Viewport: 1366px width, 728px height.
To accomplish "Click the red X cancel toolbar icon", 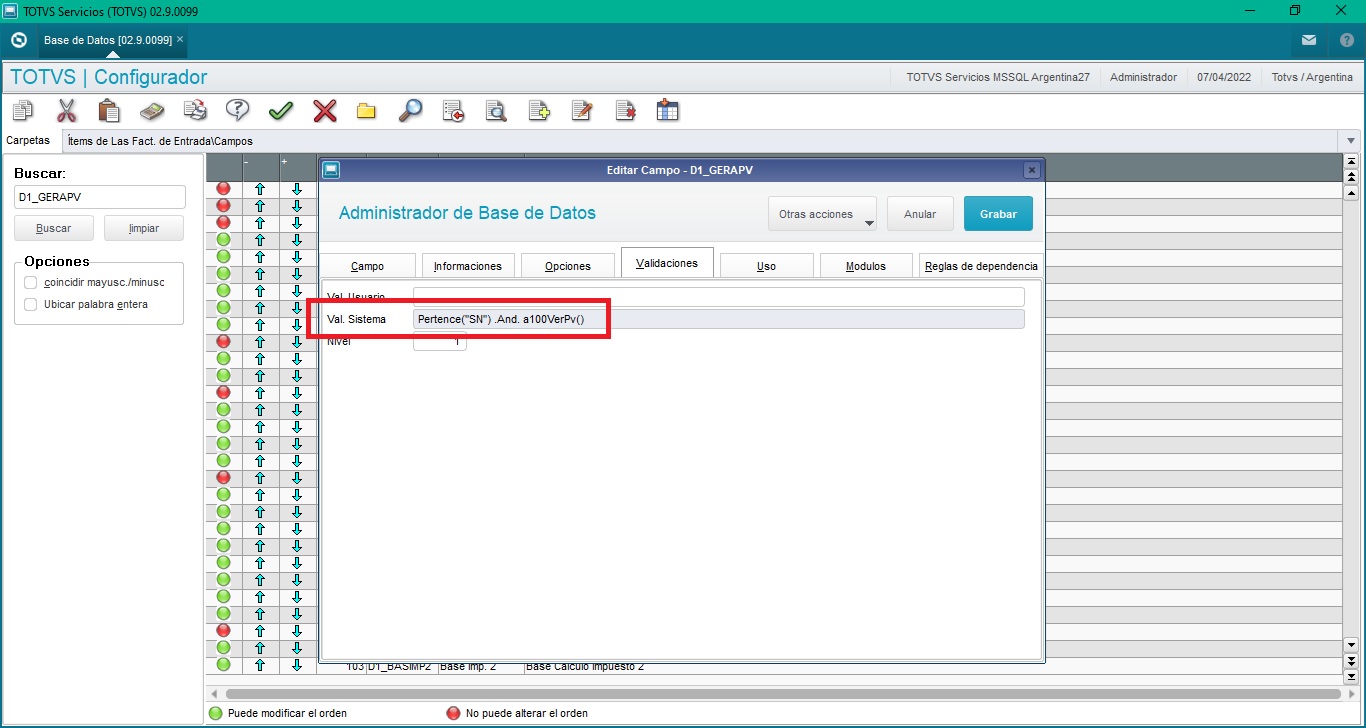I will [x=324, y=110].
